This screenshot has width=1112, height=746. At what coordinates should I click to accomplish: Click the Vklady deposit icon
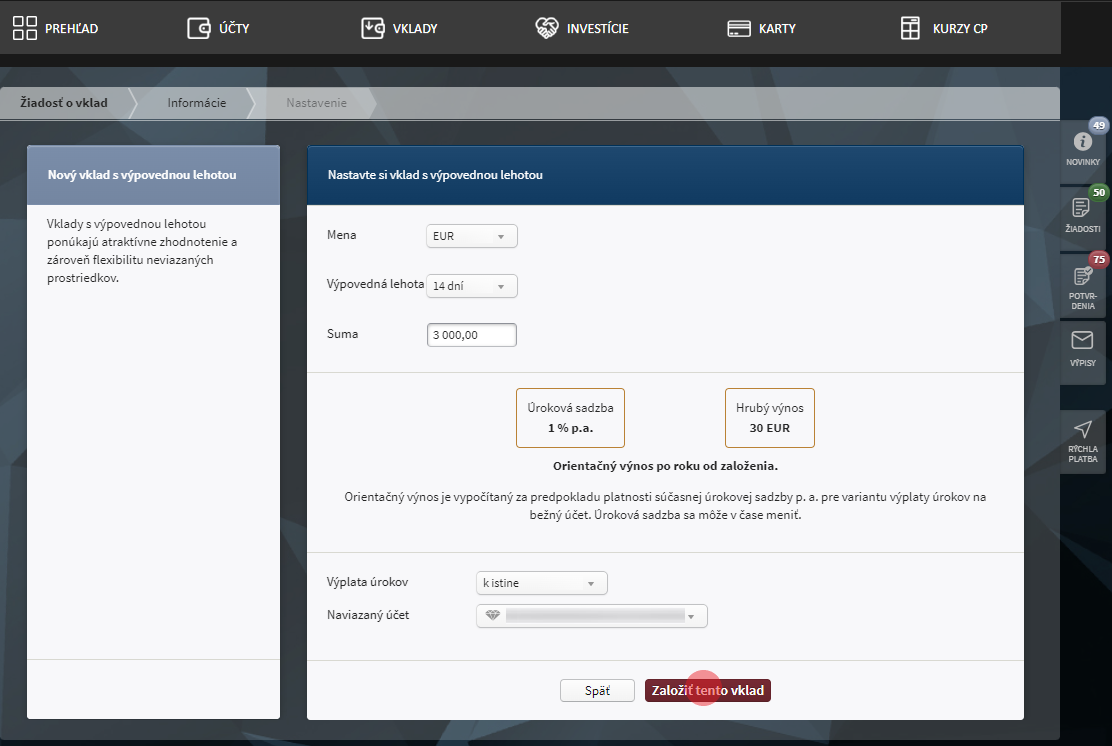click(373, 28)
